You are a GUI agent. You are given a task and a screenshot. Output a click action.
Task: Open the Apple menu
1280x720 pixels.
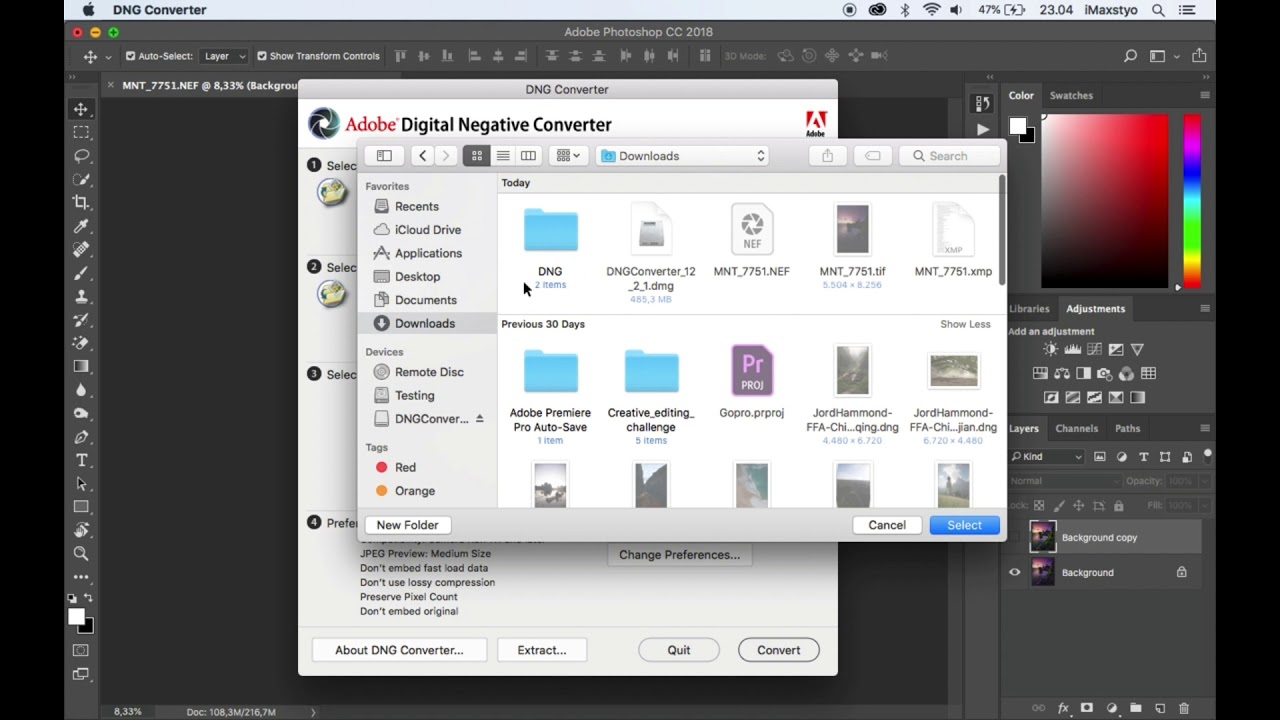(x=88, y=10)
